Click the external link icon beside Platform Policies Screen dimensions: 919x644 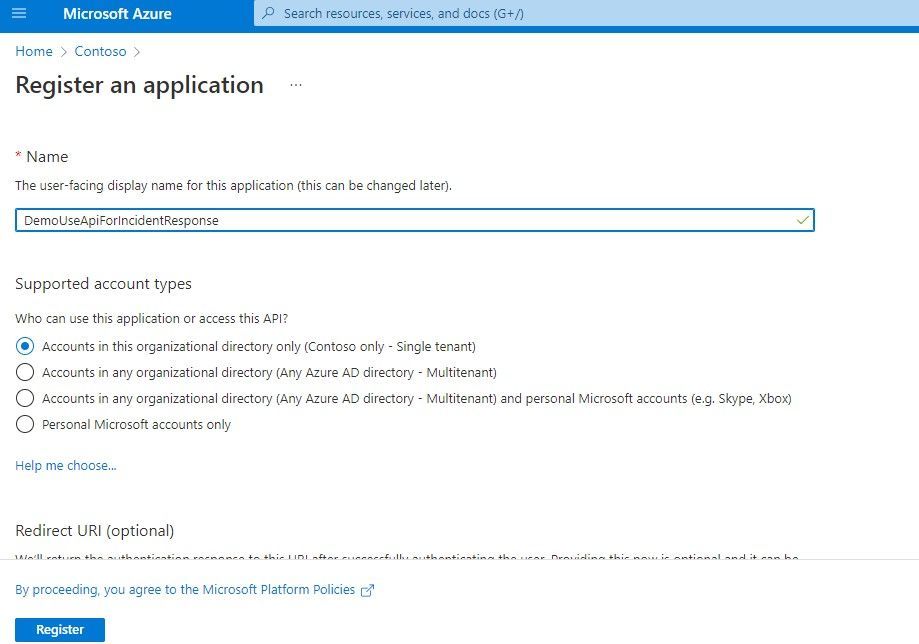(367, 590)
